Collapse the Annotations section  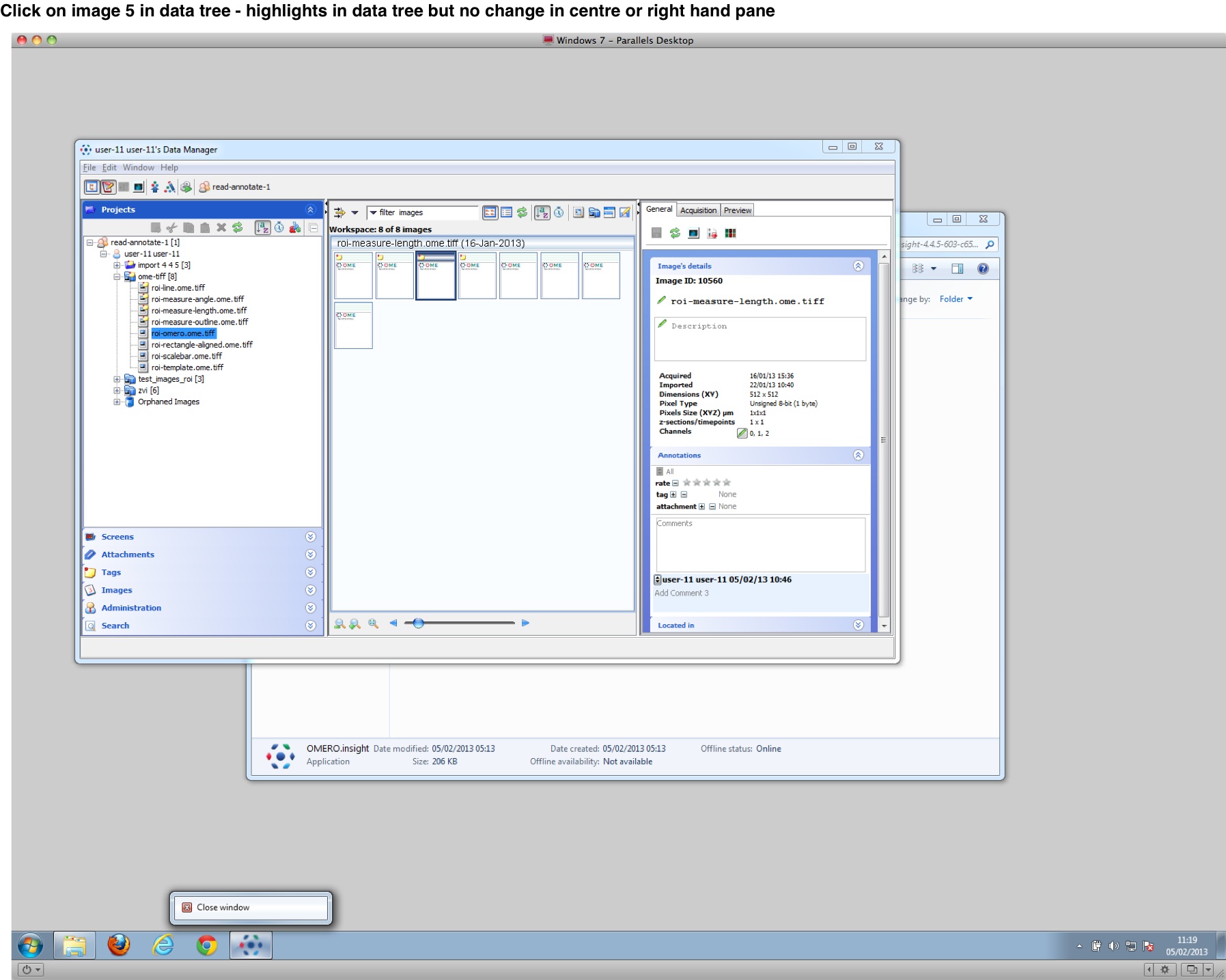click(859, 455)
